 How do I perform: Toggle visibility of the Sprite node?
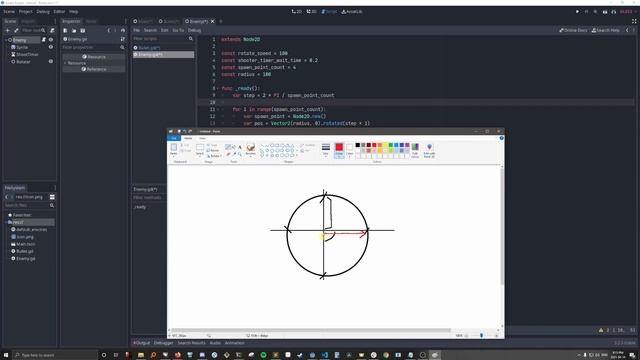(51, 47)
